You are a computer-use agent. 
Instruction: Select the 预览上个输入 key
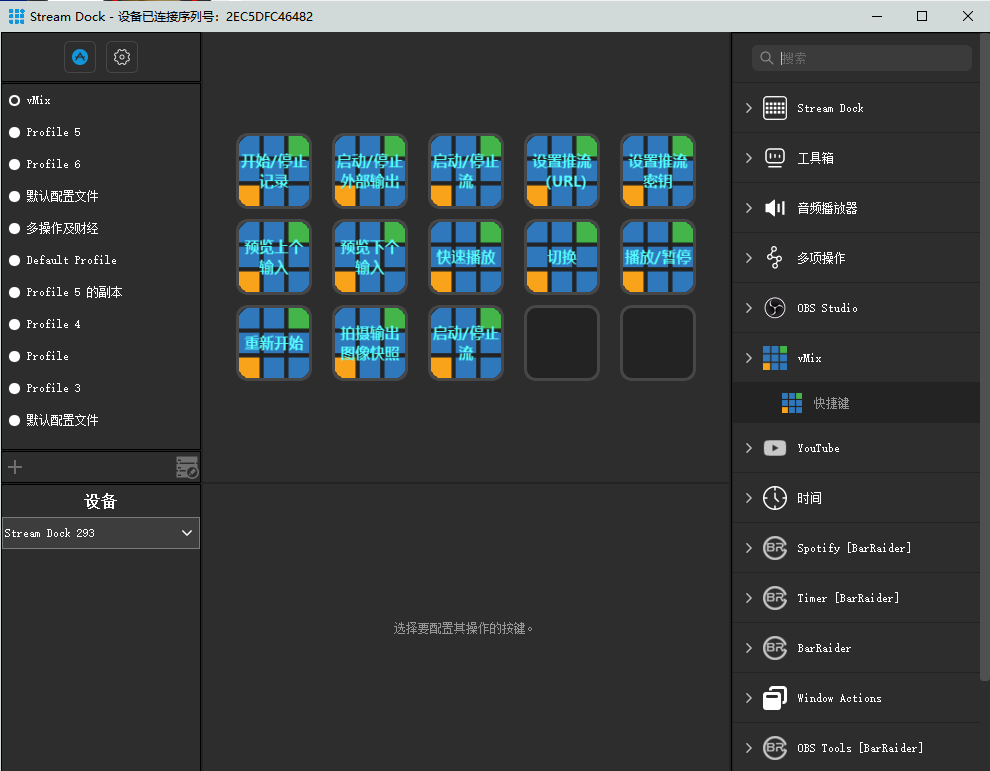(274, 257)
